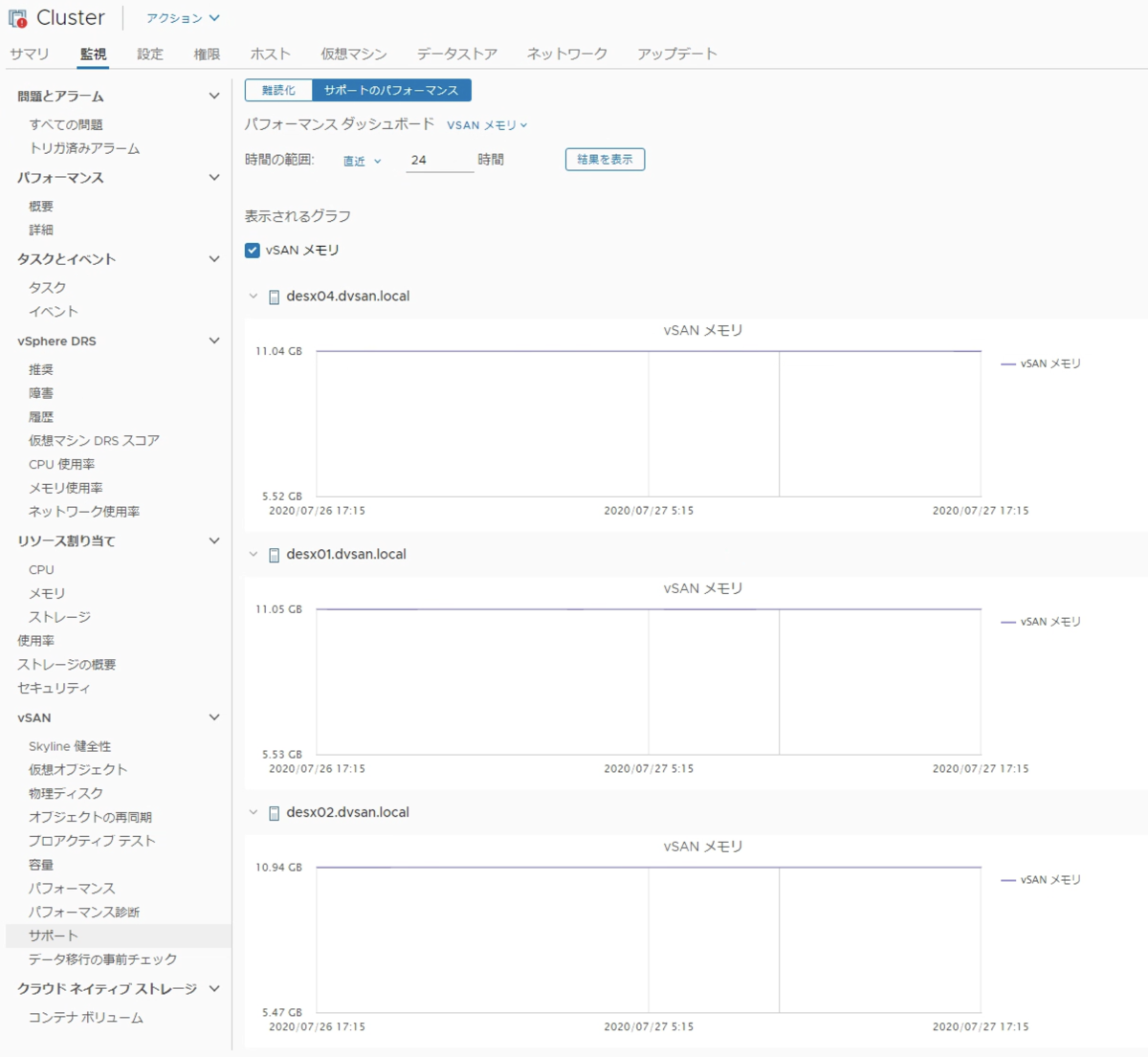
Task: Click the time range hours input field
Action: click(x=440, y=160)
